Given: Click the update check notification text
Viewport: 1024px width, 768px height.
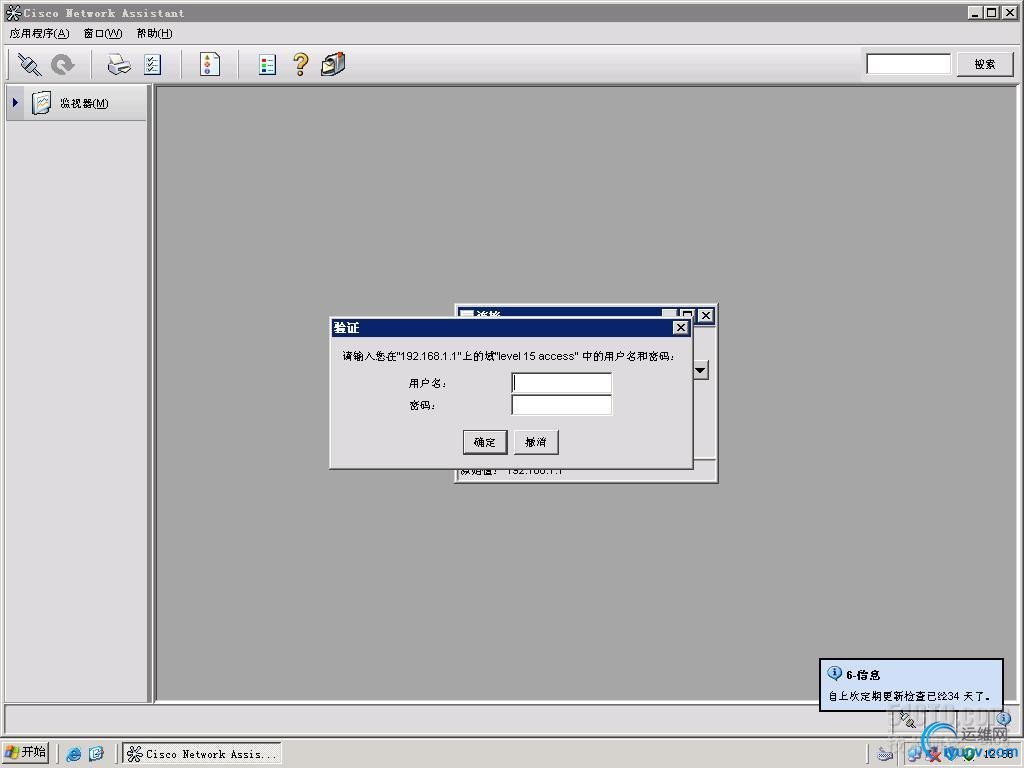Looking at the screenshot, I should coord(909,696).
